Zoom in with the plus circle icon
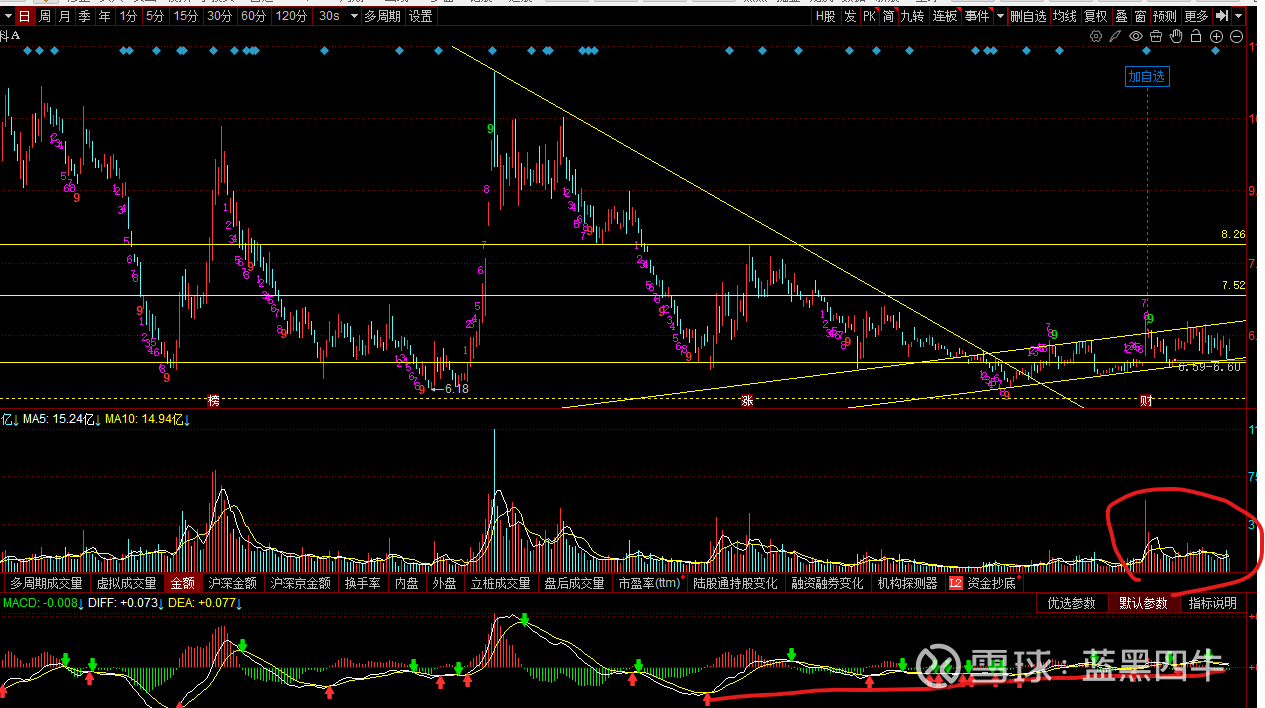 pyautogui.click(x=1216, y=36)
